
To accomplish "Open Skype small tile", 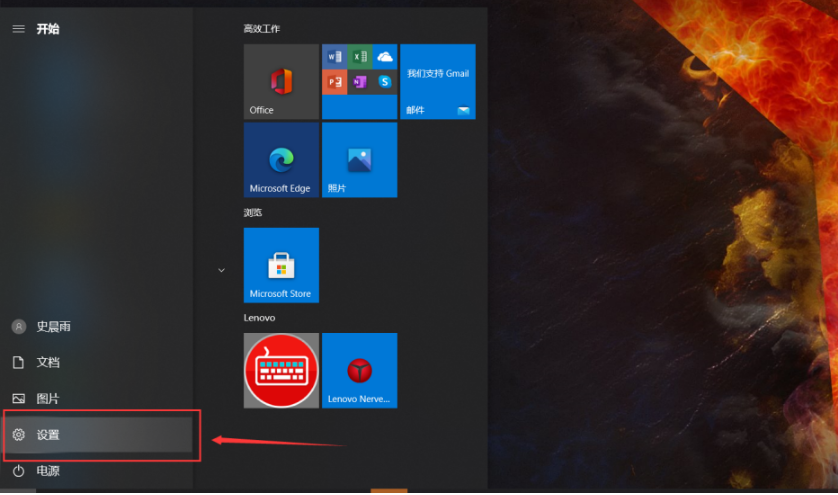I will pyautogui.click(x=385, y=82).
